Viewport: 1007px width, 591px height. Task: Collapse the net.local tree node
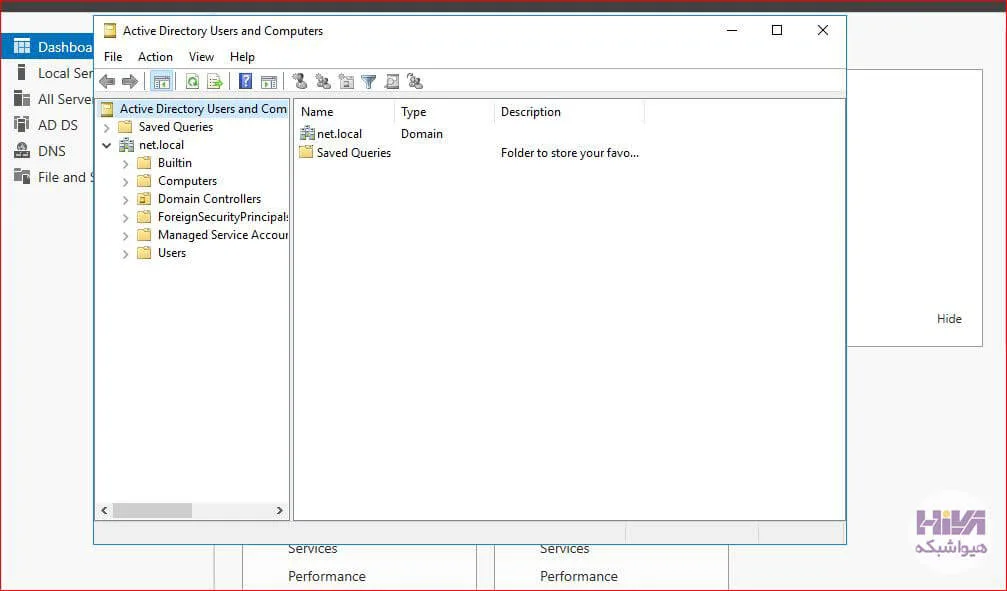[x=107, y=145]
